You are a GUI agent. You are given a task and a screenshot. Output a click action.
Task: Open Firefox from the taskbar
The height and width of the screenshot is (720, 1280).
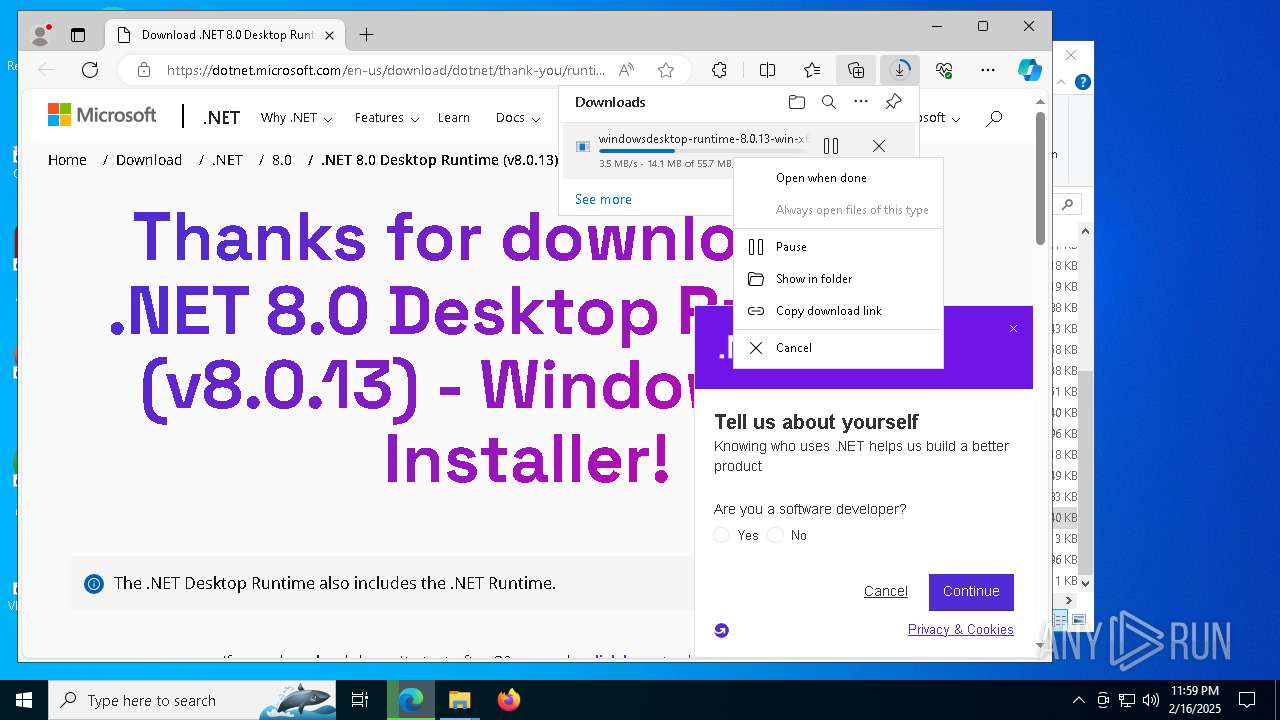pos(509,700)
